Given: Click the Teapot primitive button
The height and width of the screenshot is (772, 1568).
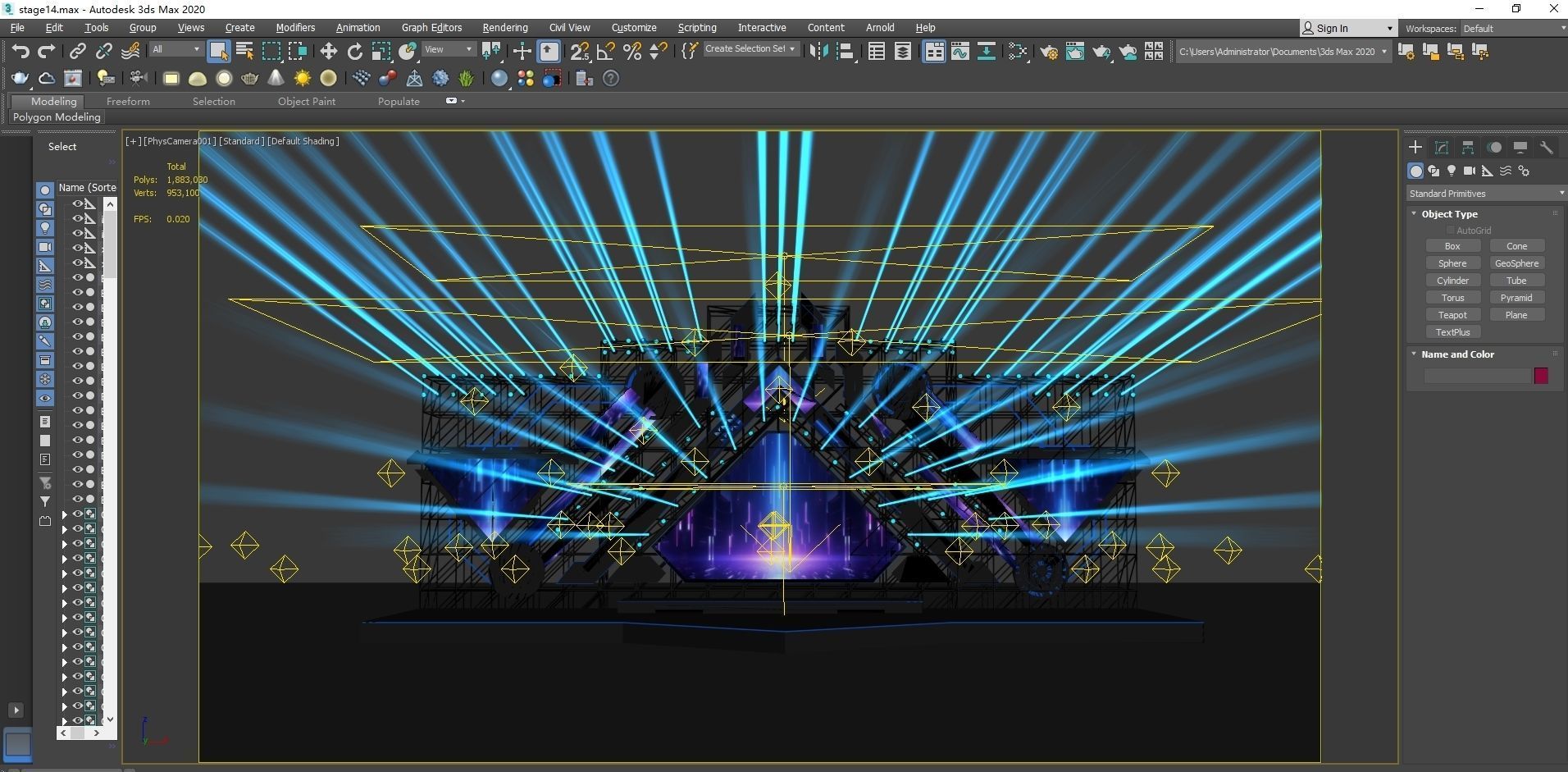Looking at the screenshot, I should 1452,315.
